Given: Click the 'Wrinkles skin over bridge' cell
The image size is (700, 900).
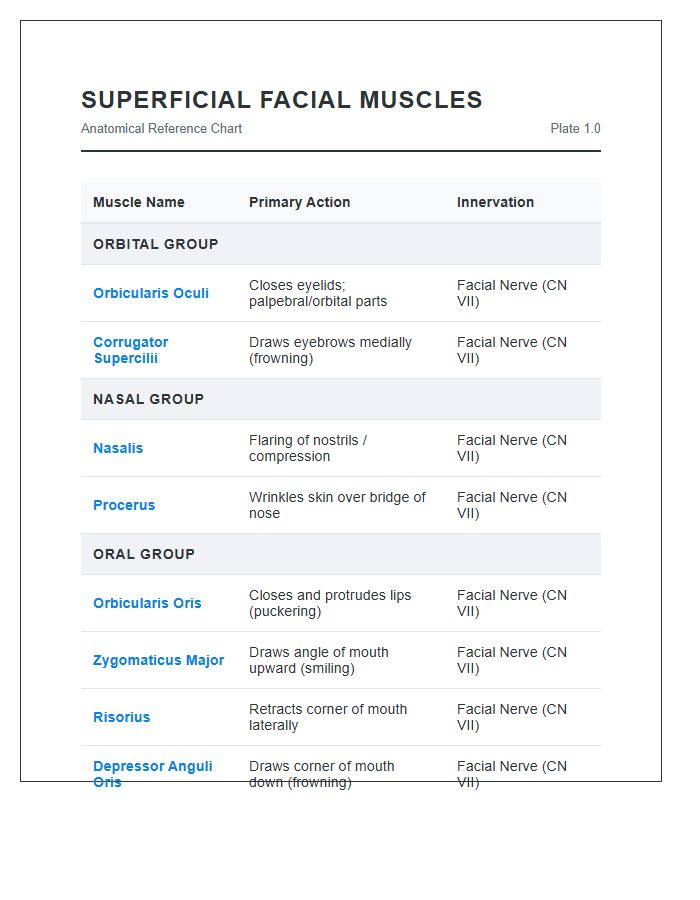Looking at the screenshot, I should 337,505.
